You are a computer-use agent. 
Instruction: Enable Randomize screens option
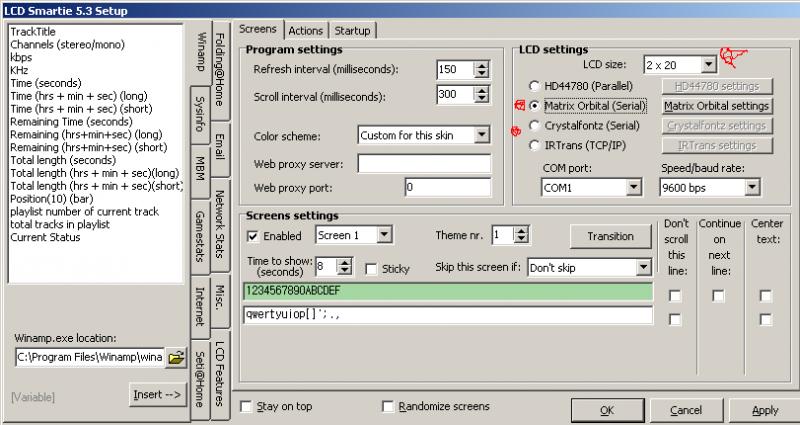389,407
